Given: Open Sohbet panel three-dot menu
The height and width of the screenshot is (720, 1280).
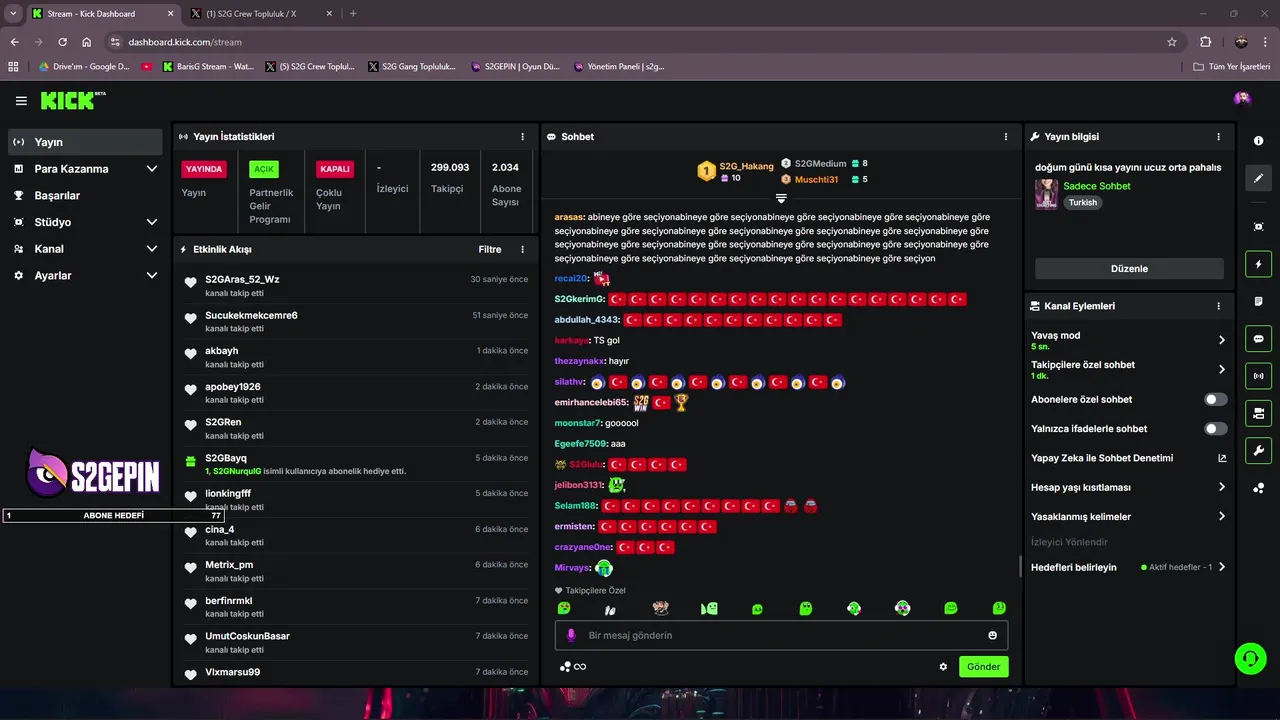Looking at the screenshot, I should click(1006, 136).
